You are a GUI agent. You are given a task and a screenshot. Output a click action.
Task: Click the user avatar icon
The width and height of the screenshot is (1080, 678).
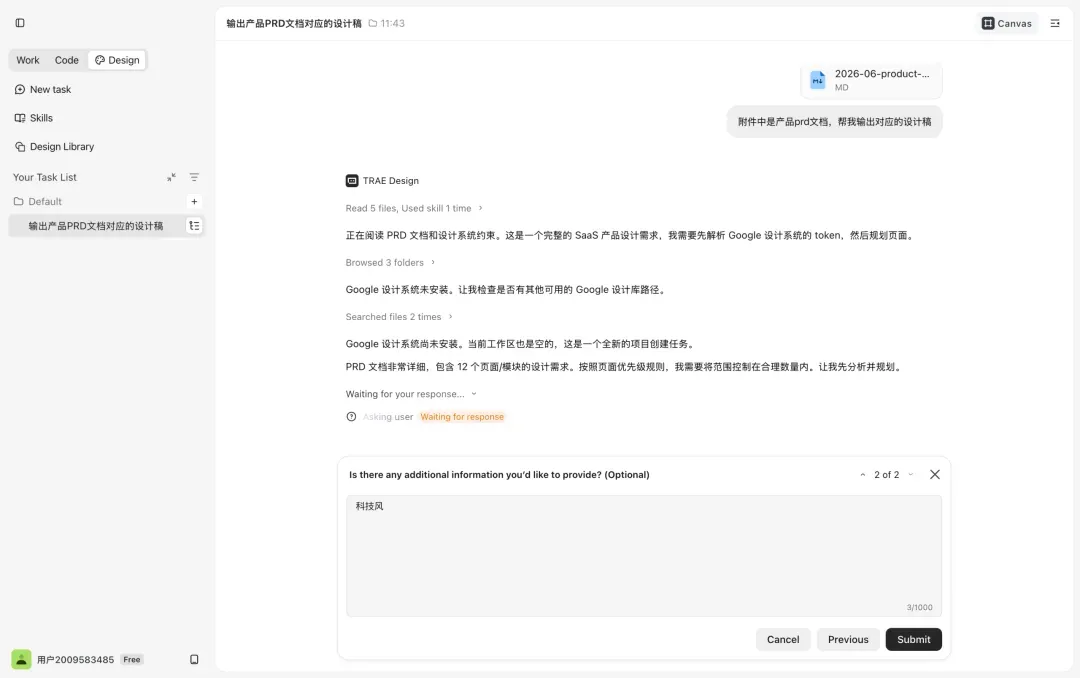tap(21, 659)
